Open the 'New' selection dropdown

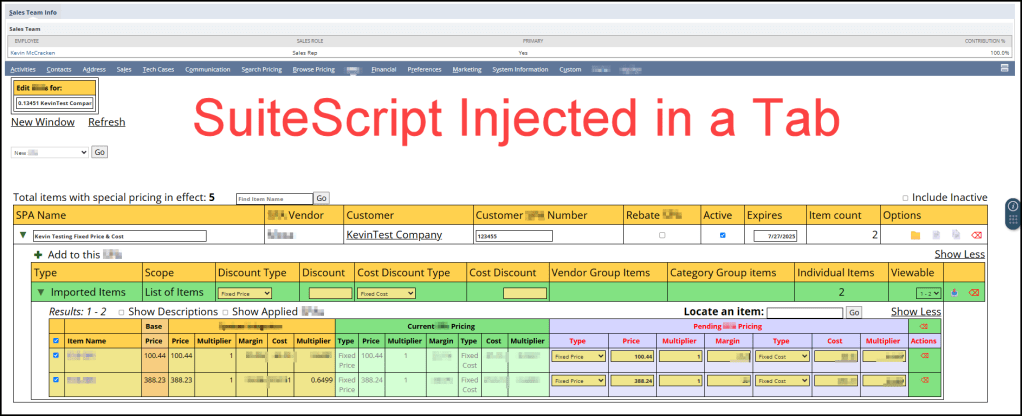[50, 152]
